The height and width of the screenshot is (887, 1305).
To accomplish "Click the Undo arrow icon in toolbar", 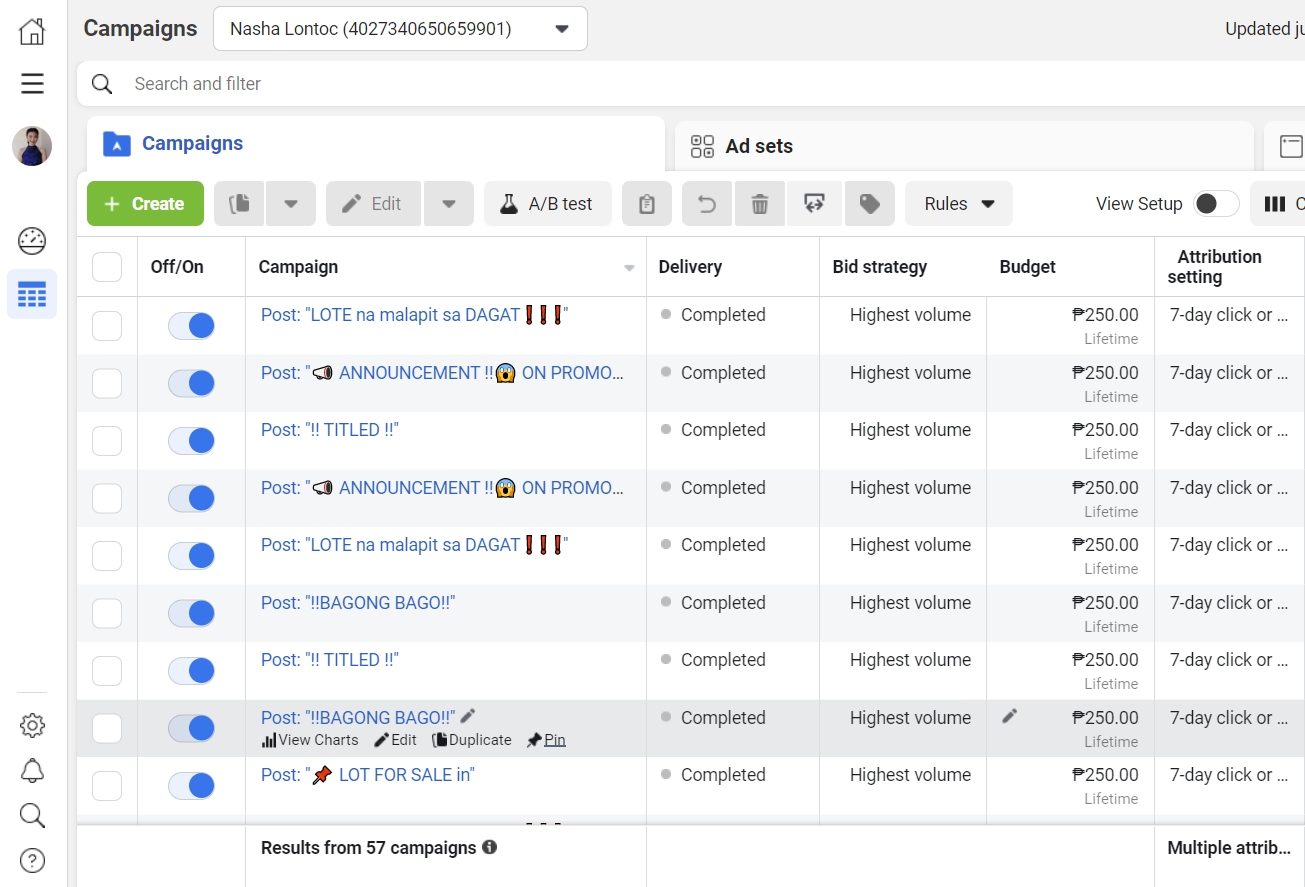I will point(707,204).
